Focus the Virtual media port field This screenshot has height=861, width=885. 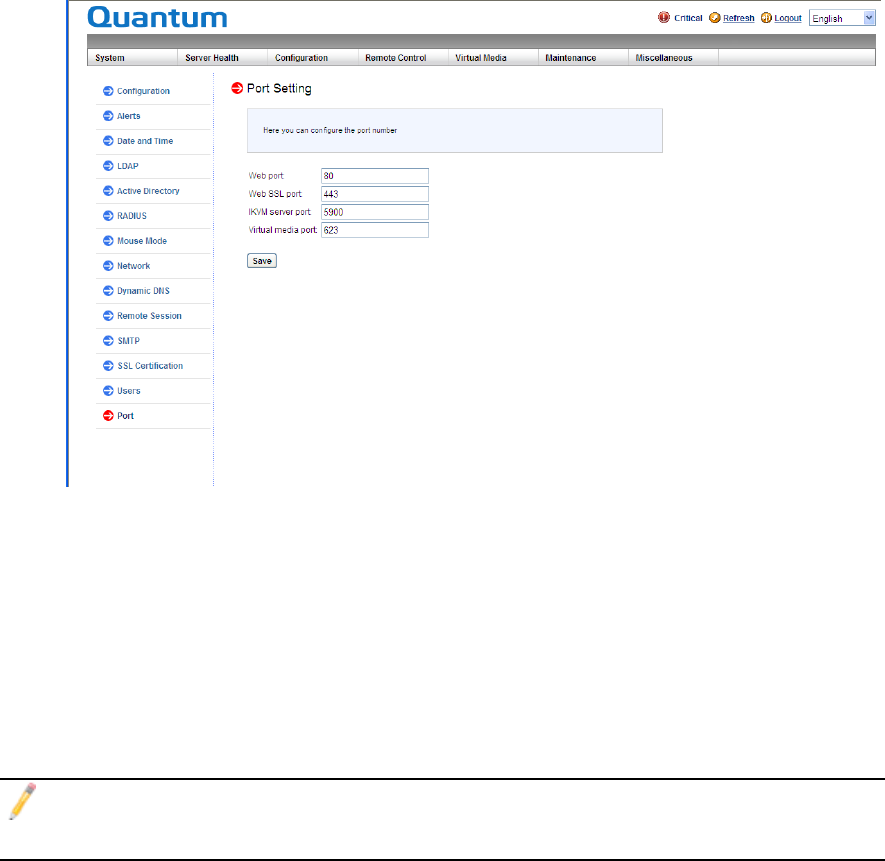point(375,230)
